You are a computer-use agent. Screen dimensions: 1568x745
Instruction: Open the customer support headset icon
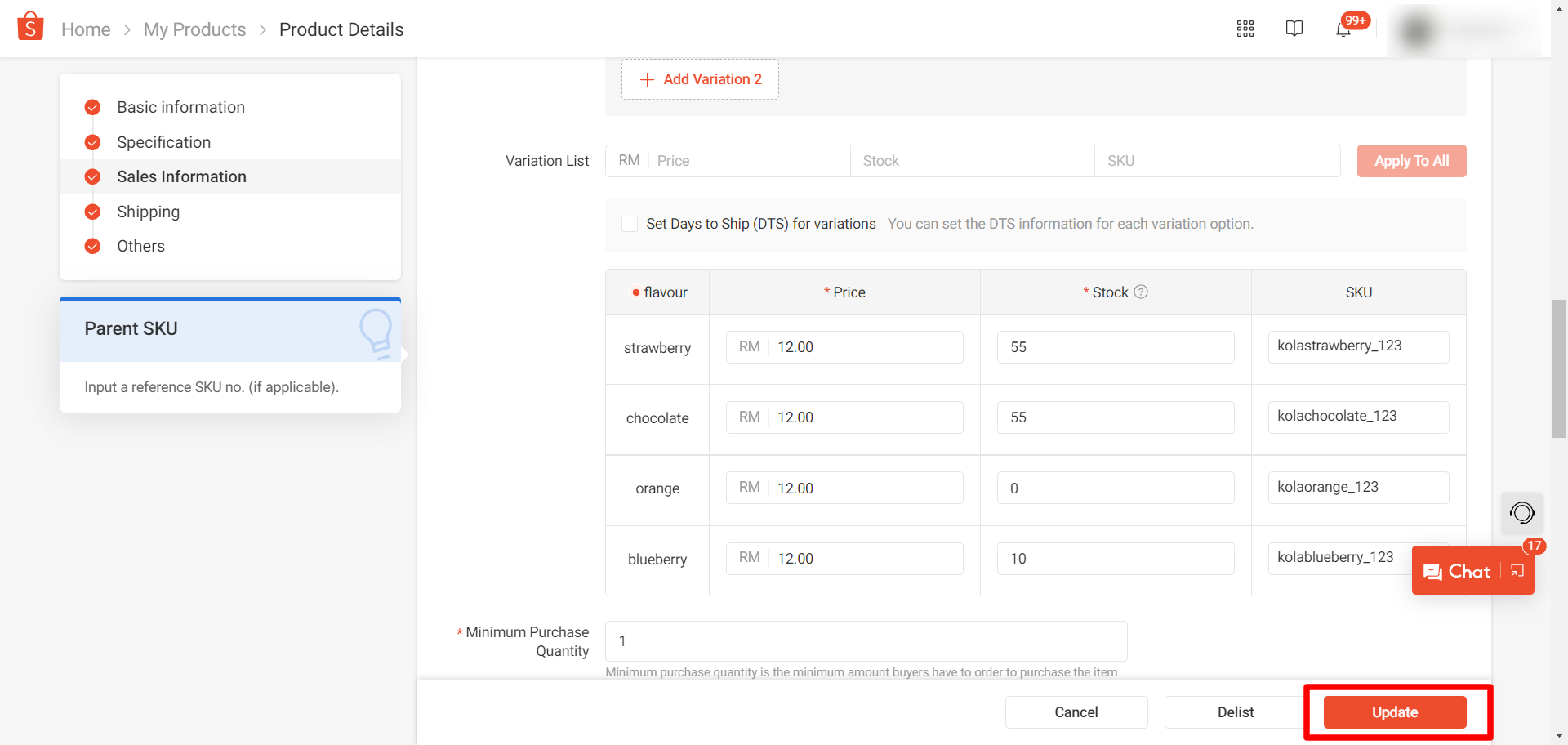(x=1521, y=513)
